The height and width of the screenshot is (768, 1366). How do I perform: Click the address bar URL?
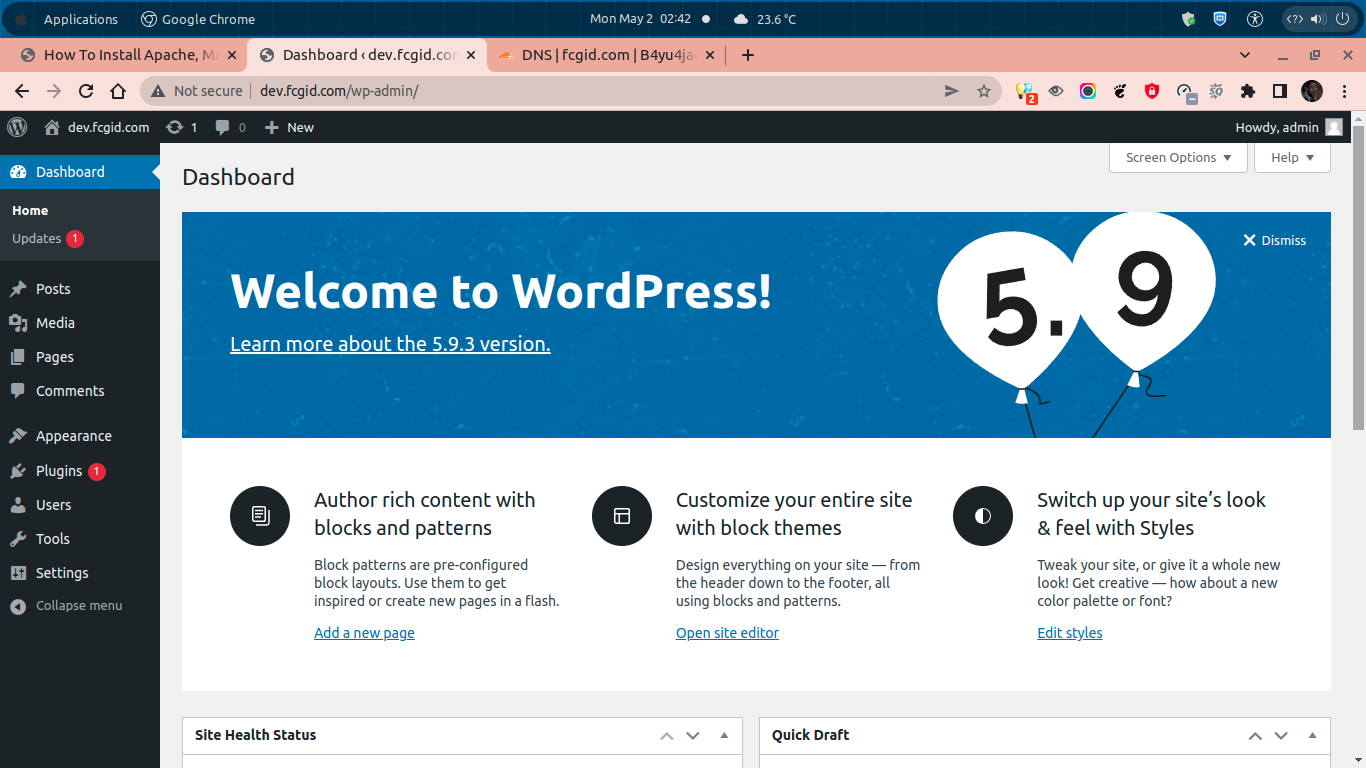click(339, 91)
